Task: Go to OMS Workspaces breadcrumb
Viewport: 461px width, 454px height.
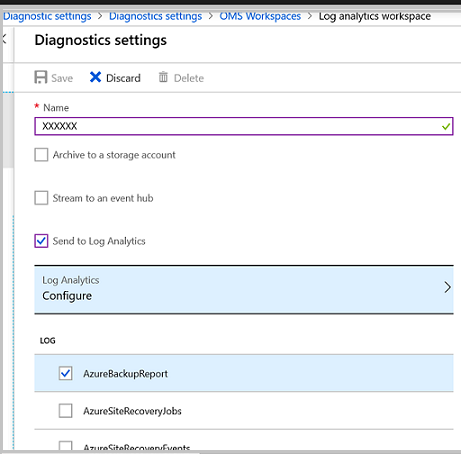Action: click(x=260, y=16)
